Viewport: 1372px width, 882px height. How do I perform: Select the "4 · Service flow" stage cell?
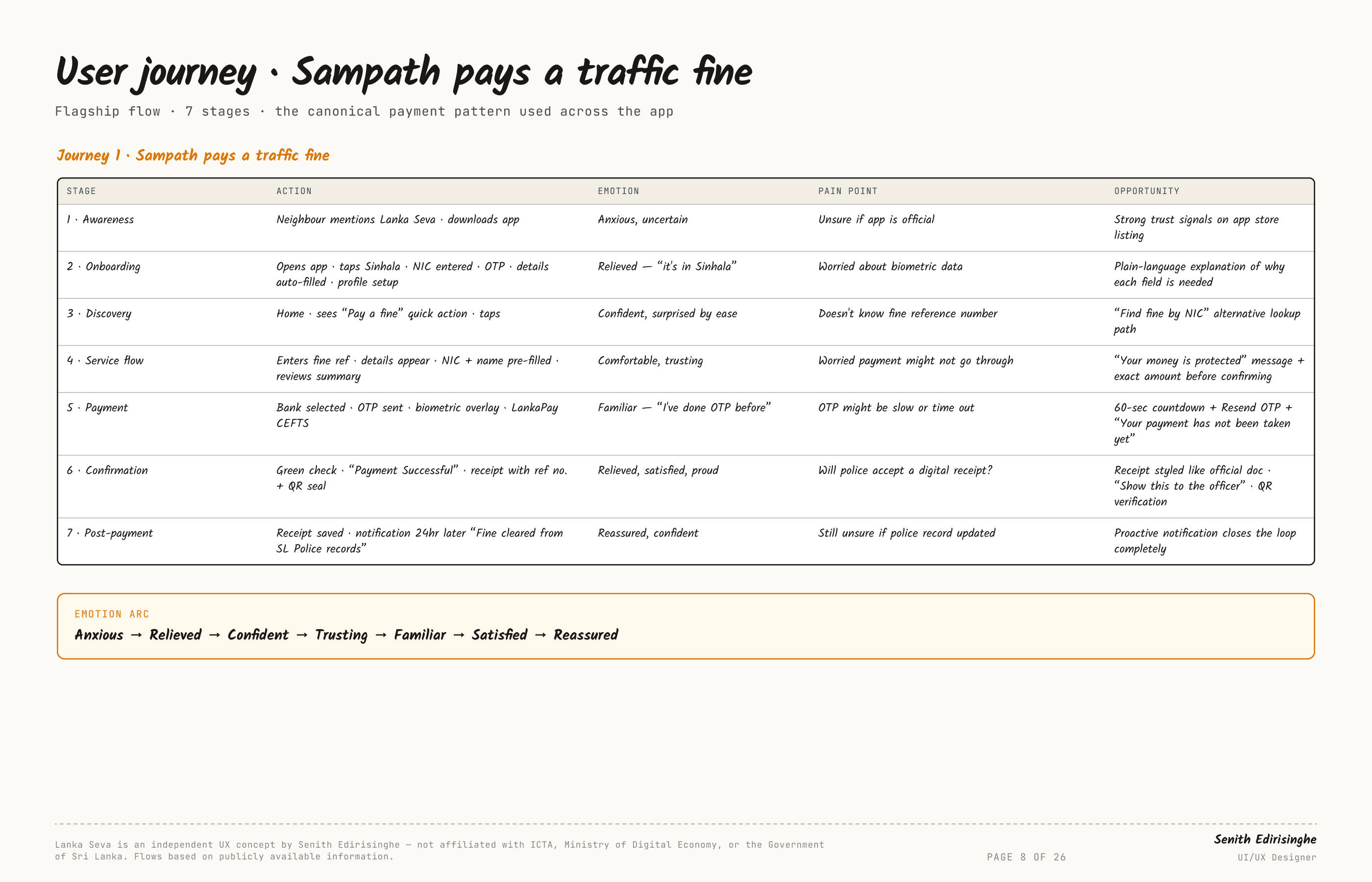tap(105, 360)
